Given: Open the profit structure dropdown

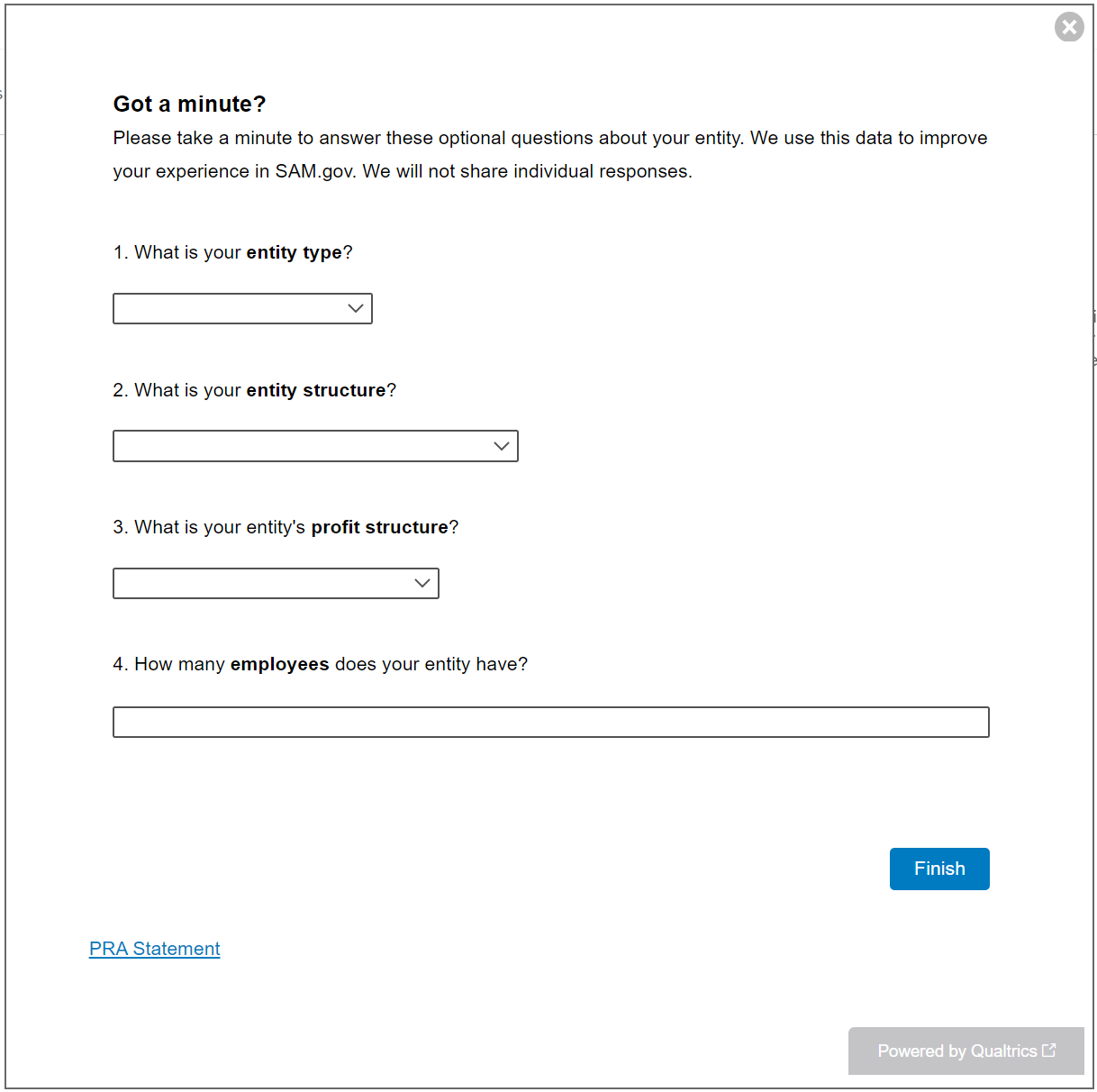Looking at the screenshot, I should pyautogui.click(x=276, y=584).
